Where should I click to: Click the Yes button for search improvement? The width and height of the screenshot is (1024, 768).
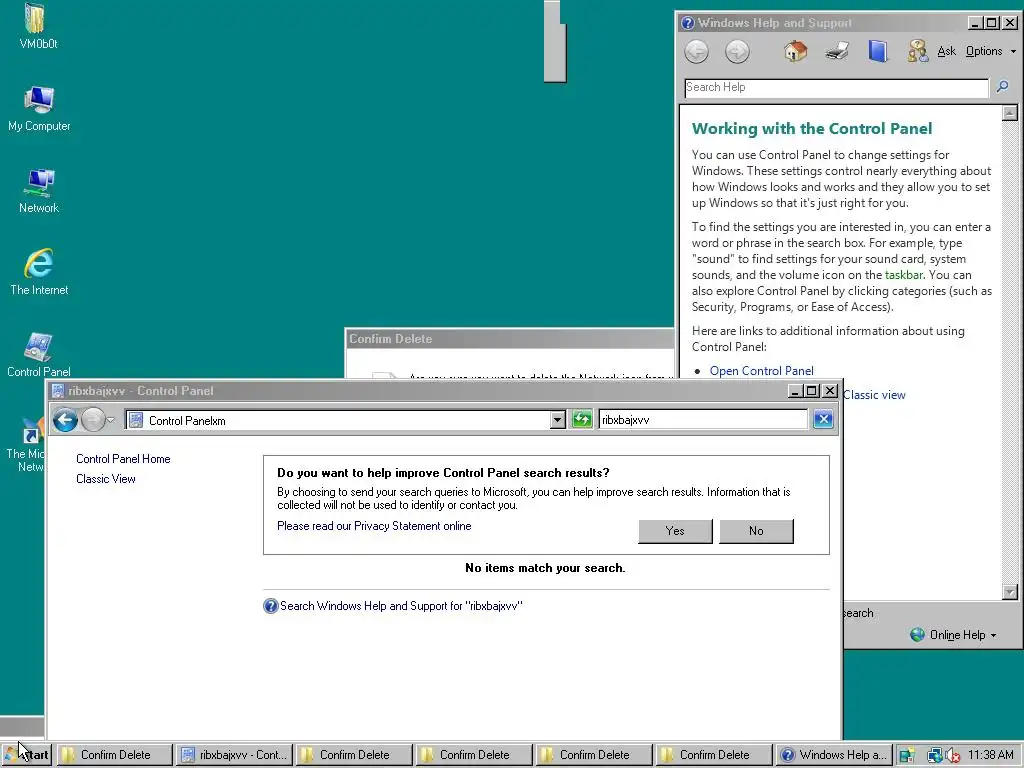(675, 531)
